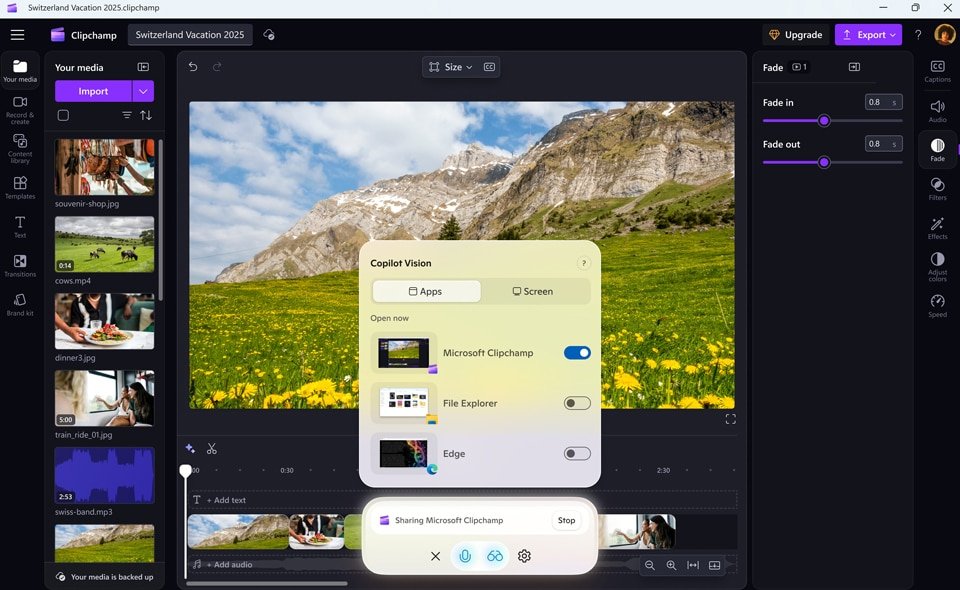Toggle the timeline view icon at bottom right
Image resolution: width=960 pixels, height=590 pixels.
[714, 565]
